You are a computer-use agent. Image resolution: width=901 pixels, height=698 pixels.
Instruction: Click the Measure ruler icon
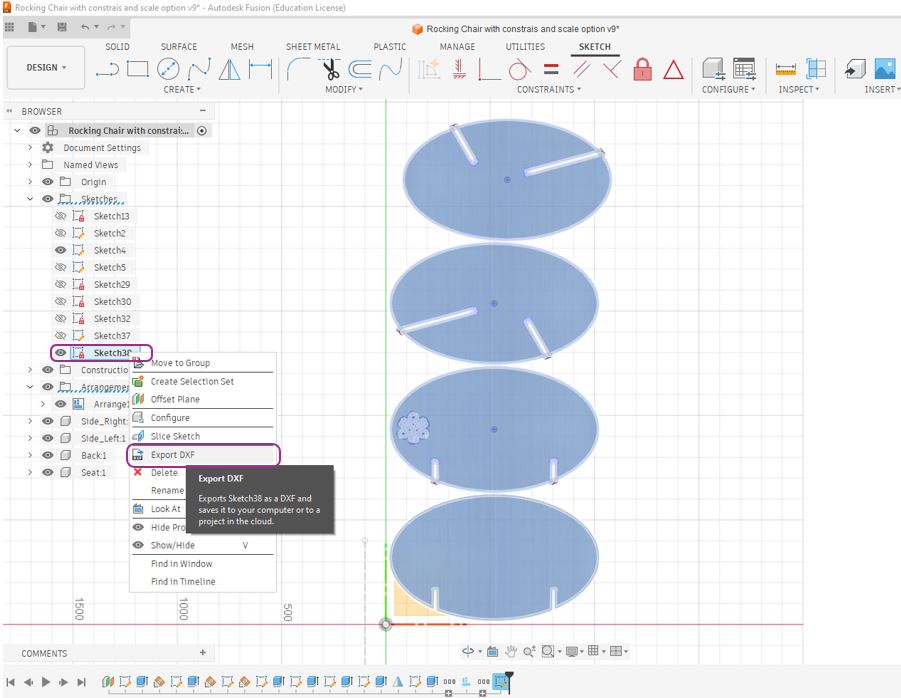pyautogui.click(x=786, y=69)
